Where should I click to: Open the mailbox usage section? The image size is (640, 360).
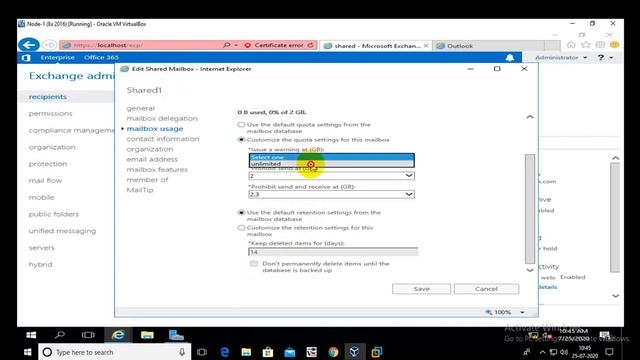pyautogui.click(x=155, y=129)
